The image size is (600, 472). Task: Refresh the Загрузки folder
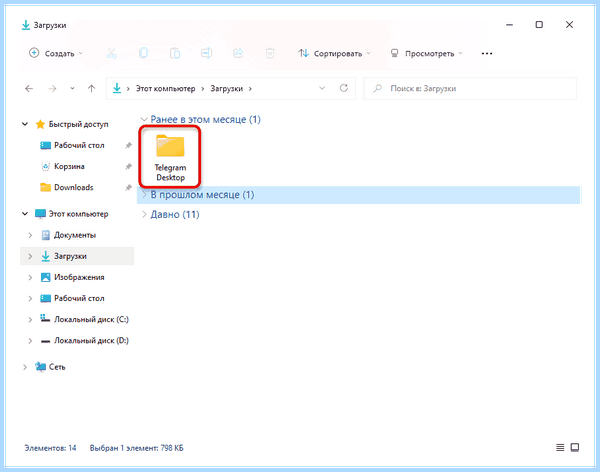point(344,88)
